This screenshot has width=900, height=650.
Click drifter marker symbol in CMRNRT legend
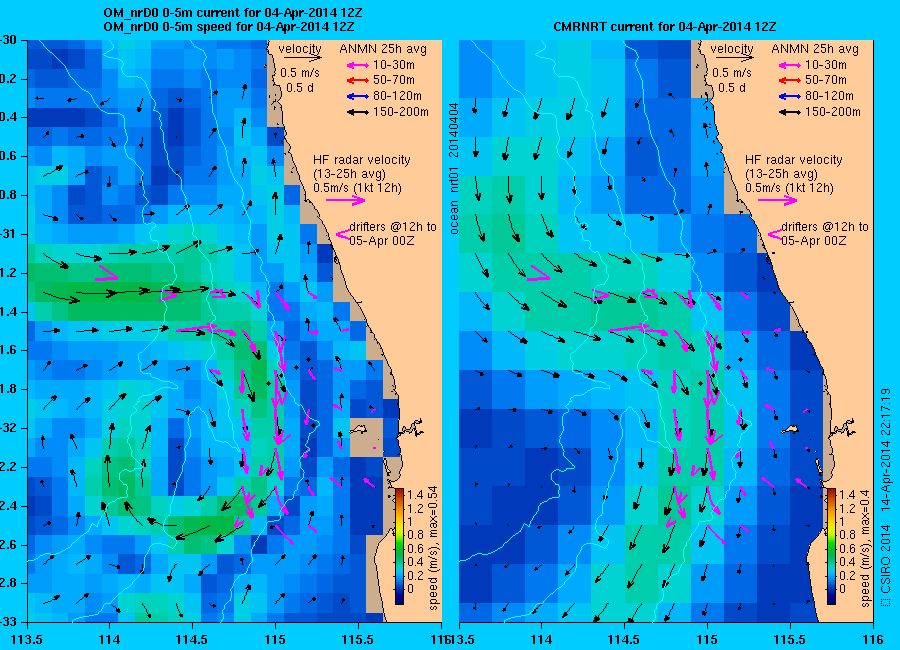click(775, 234)
